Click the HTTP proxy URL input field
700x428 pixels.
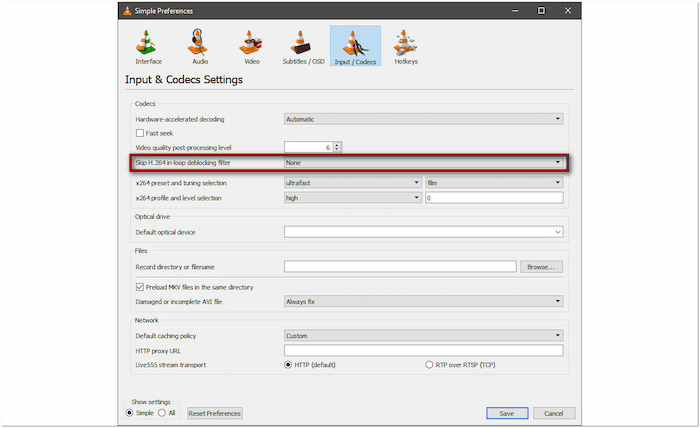click(423, 350)
